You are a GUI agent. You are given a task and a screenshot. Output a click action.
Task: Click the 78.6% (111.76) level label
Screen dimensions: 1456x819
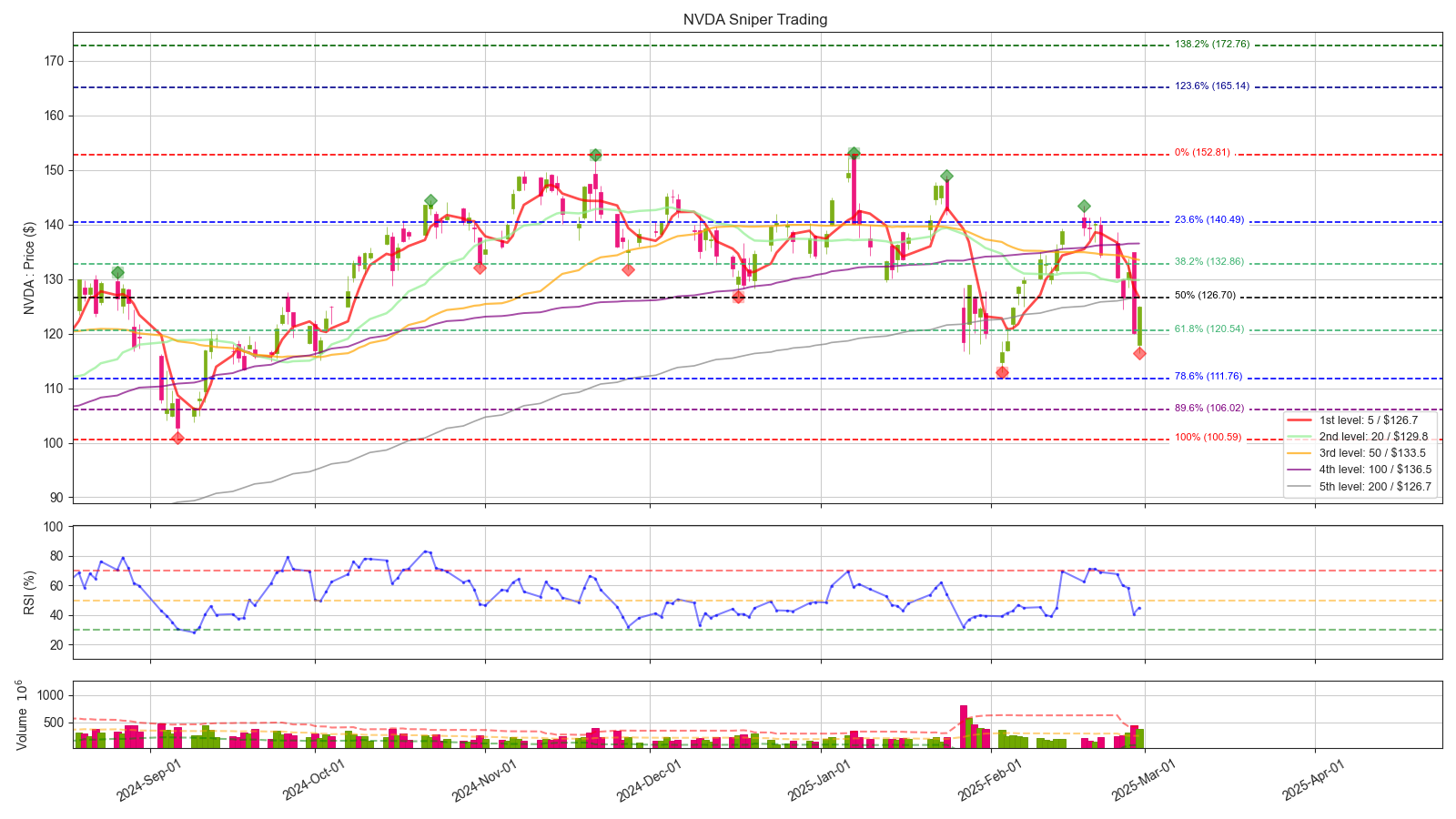1208,376
